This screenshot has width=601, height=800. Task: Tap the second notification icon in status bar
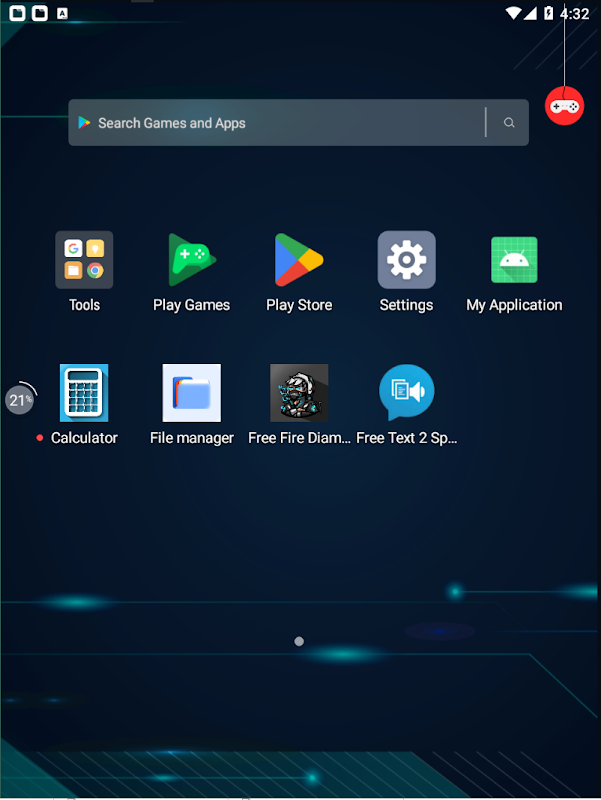[x=40, y=13]
